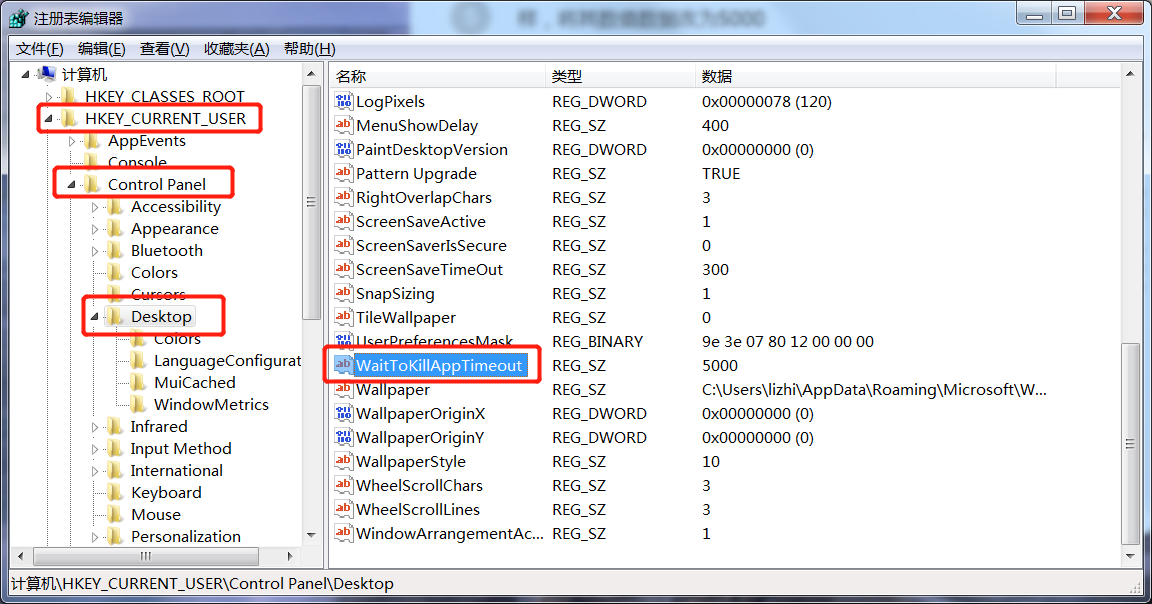The width and height of the screenshot is (1152, 604).
Task: Collapse the Control Panel key
Action: click(x=71, y=184)
